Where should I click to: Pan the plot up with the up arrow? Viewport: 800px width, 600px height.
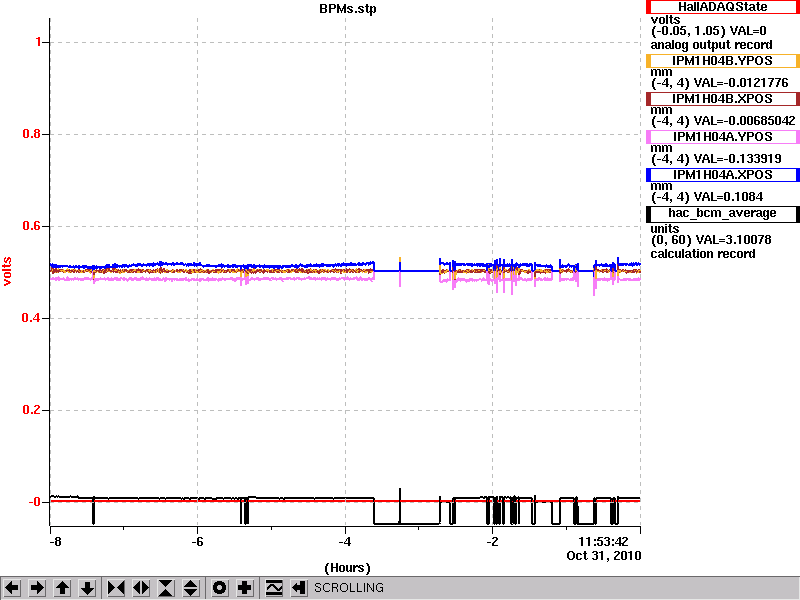tap(63, 588)
